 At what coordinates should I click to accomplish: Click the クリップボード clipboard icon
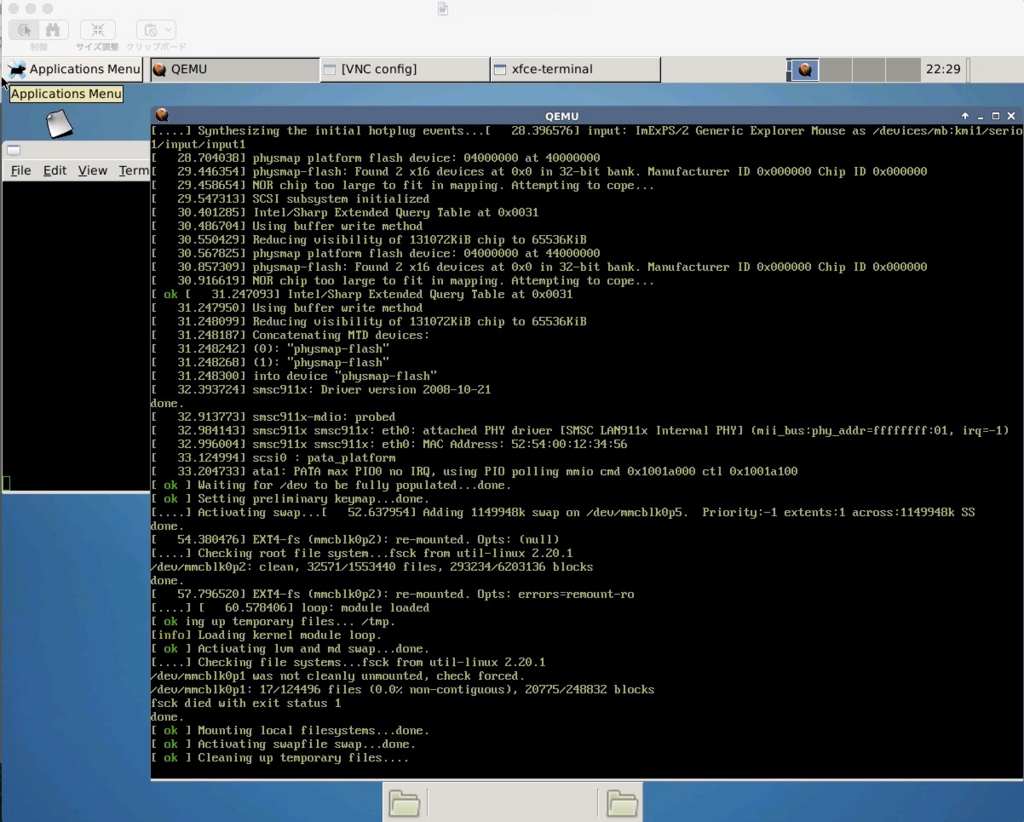click(150, 30)
